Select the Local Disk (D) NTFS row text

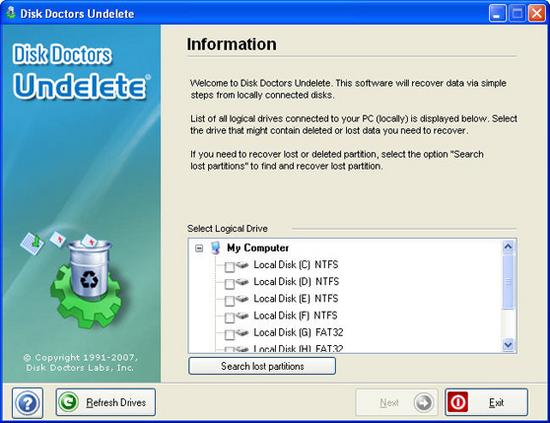tap(296, 281)
